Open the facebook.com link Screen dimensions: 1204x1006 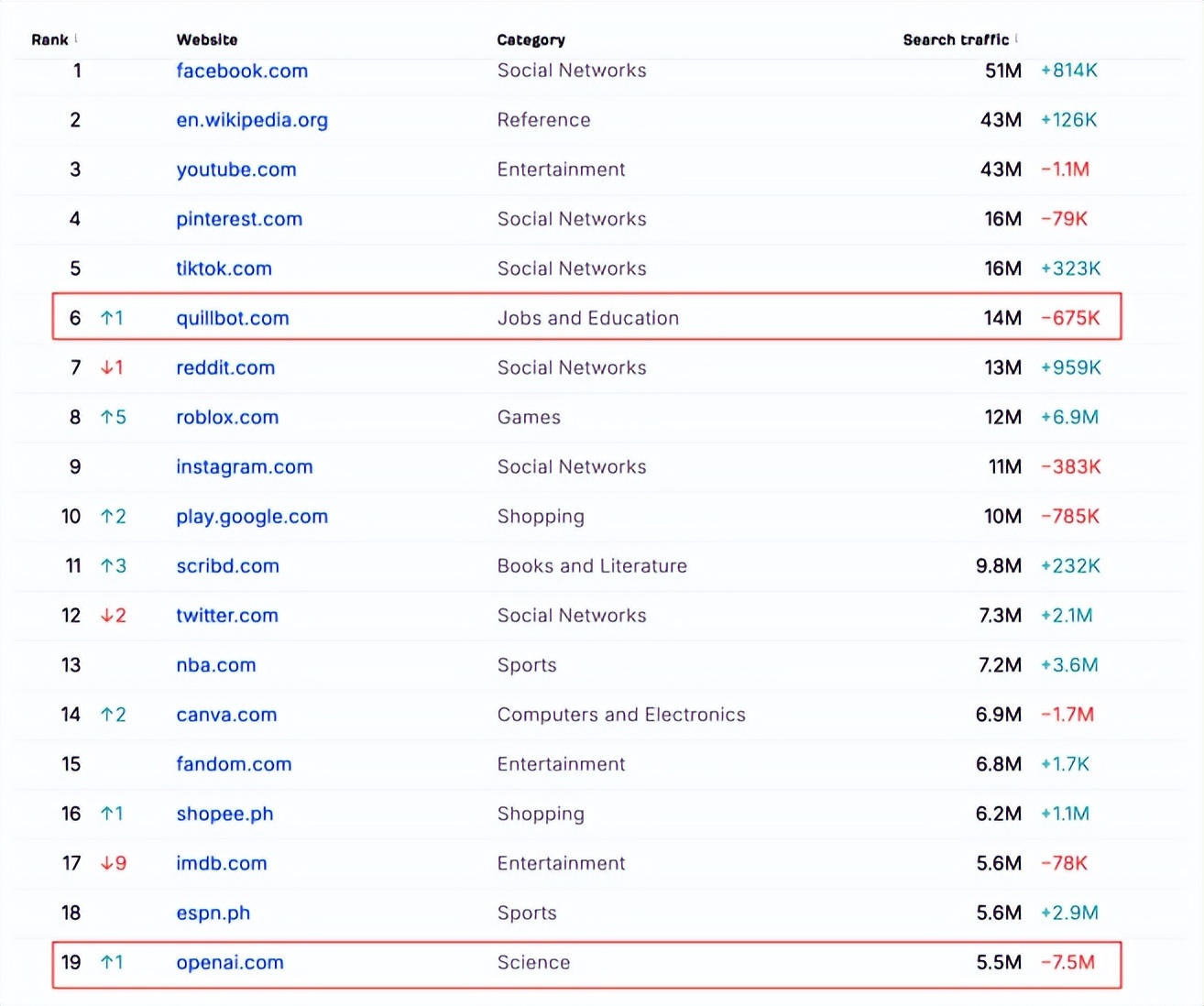click(x=242, y=71)
